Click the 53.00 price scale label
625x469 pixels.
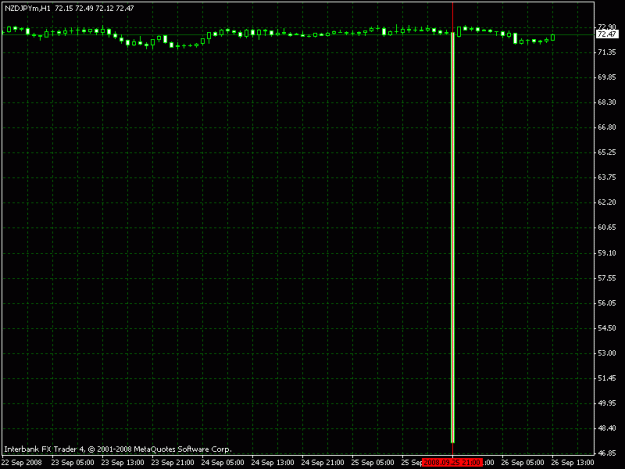coord(607,353)
